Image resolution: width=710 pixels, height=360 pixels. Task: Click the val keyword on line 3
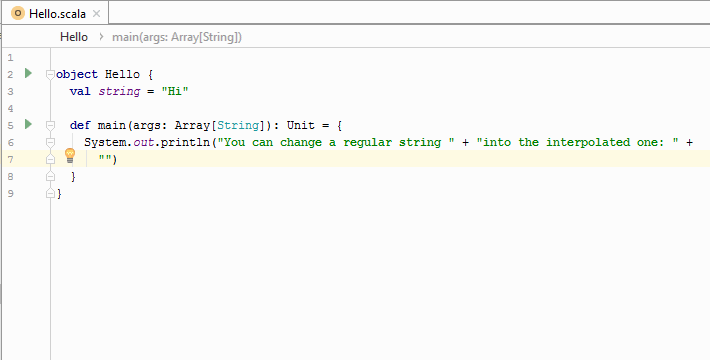pos(80,91)
